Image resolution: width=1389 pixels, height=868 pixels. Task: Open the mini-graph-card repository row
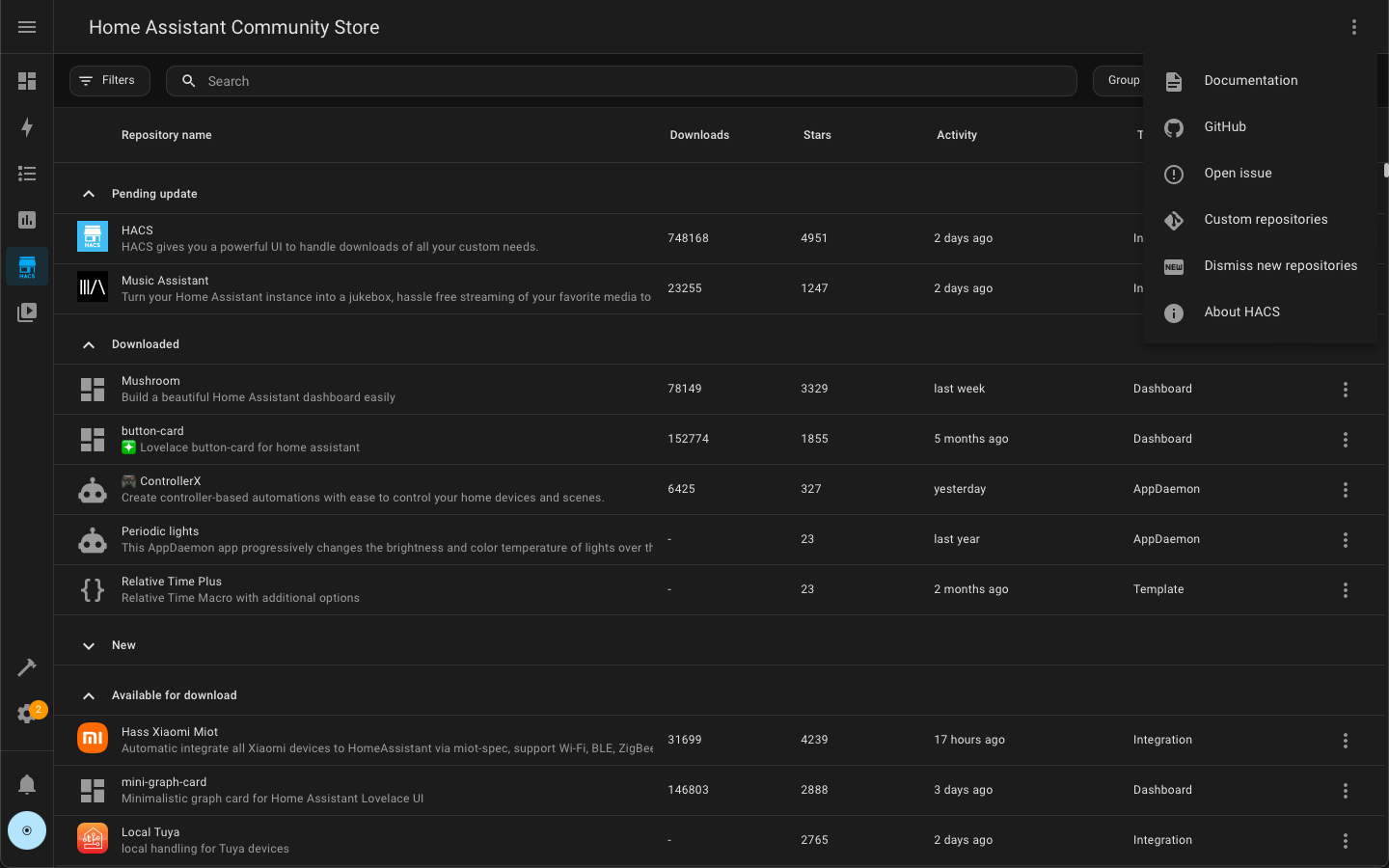tap(719, 790)
